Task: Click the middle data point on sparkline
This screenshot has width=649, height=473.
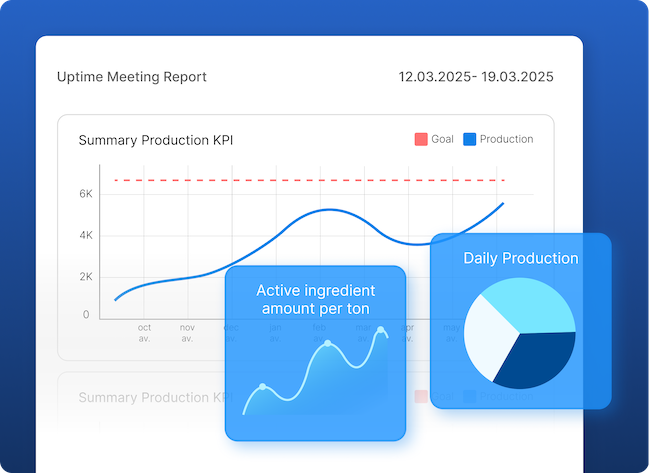Action: [328, 344]
